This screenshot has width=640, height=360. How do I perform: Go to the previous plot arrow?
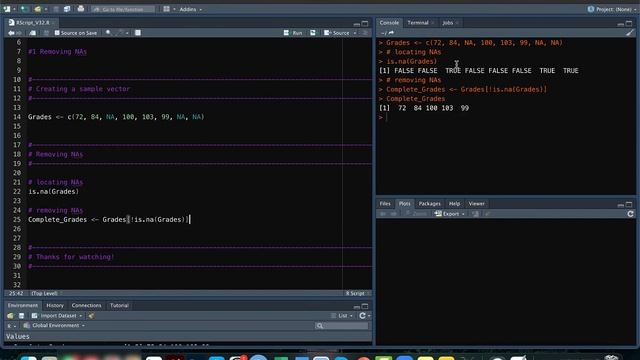pos(383,213)
